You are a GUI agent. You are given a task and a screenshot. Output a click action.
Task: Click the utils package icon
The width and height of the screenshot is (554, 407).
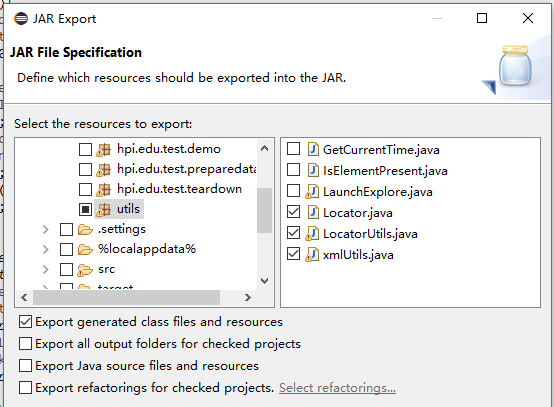tap(103, 209)
